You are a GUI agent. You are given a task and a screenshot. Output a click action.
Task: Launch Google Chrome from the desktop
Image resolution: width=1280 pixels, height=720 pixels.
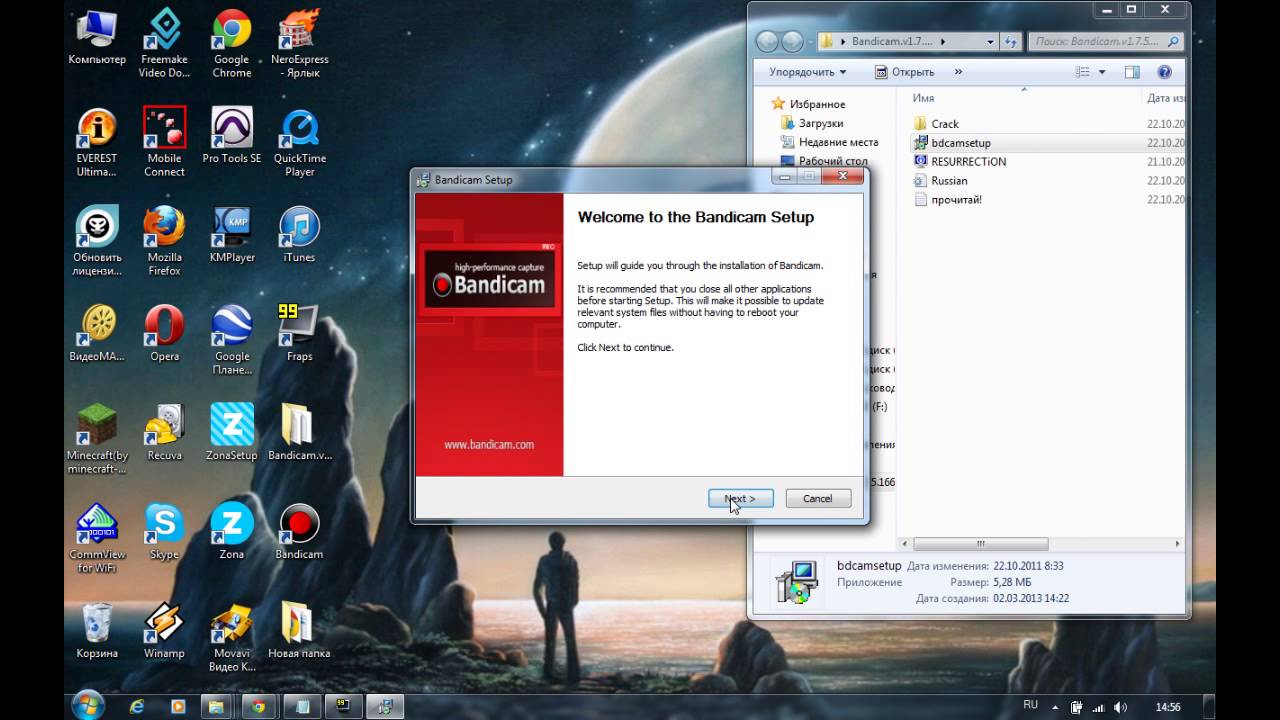tap(231, 44)
